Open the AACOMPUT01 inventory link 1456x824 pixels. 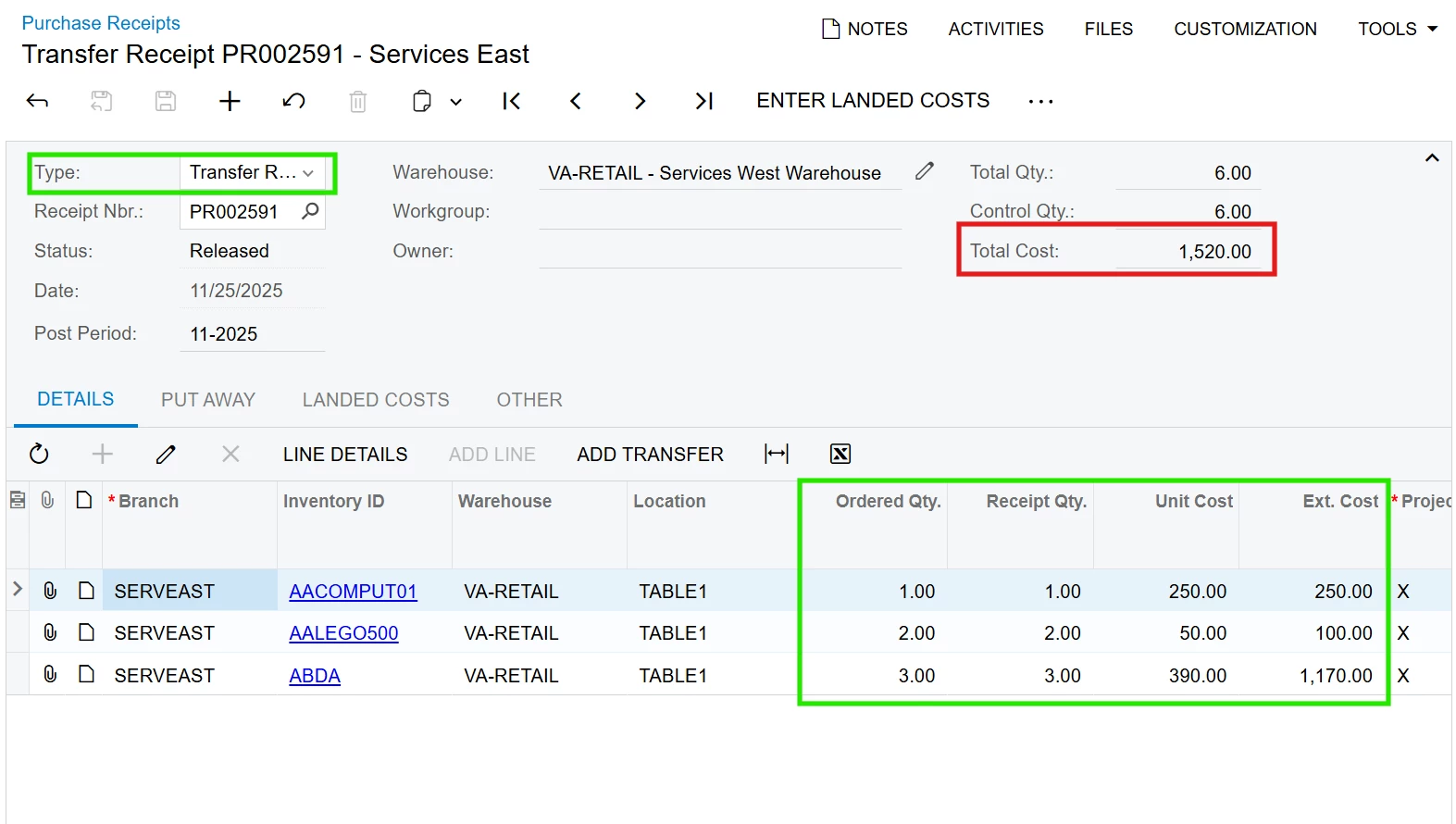tap(353, 592)
